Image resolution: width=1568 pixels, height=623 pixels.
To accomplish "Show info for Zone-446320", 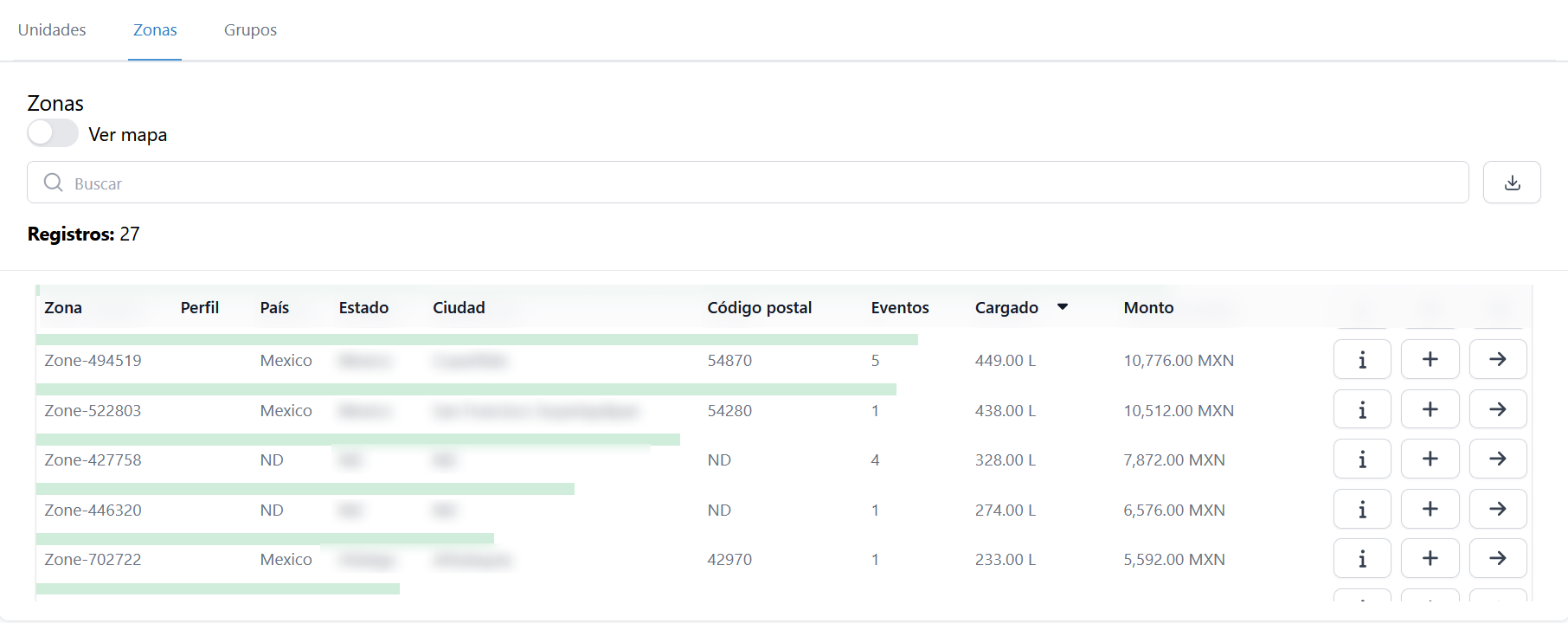I will pos(1361,510).
